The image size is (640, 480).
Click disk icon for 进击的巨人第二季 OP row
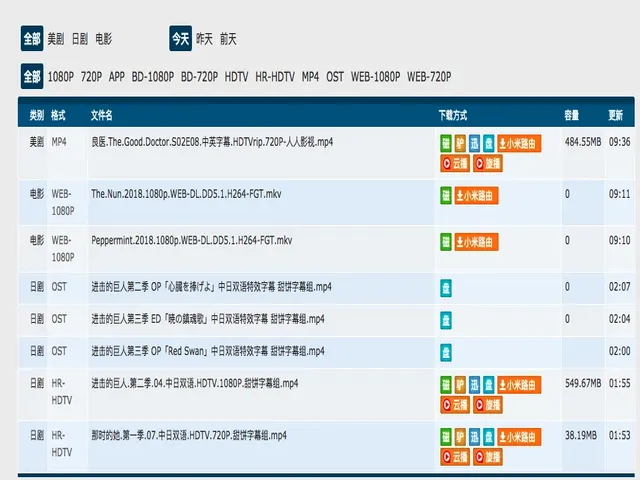click(x=446, y=288)
